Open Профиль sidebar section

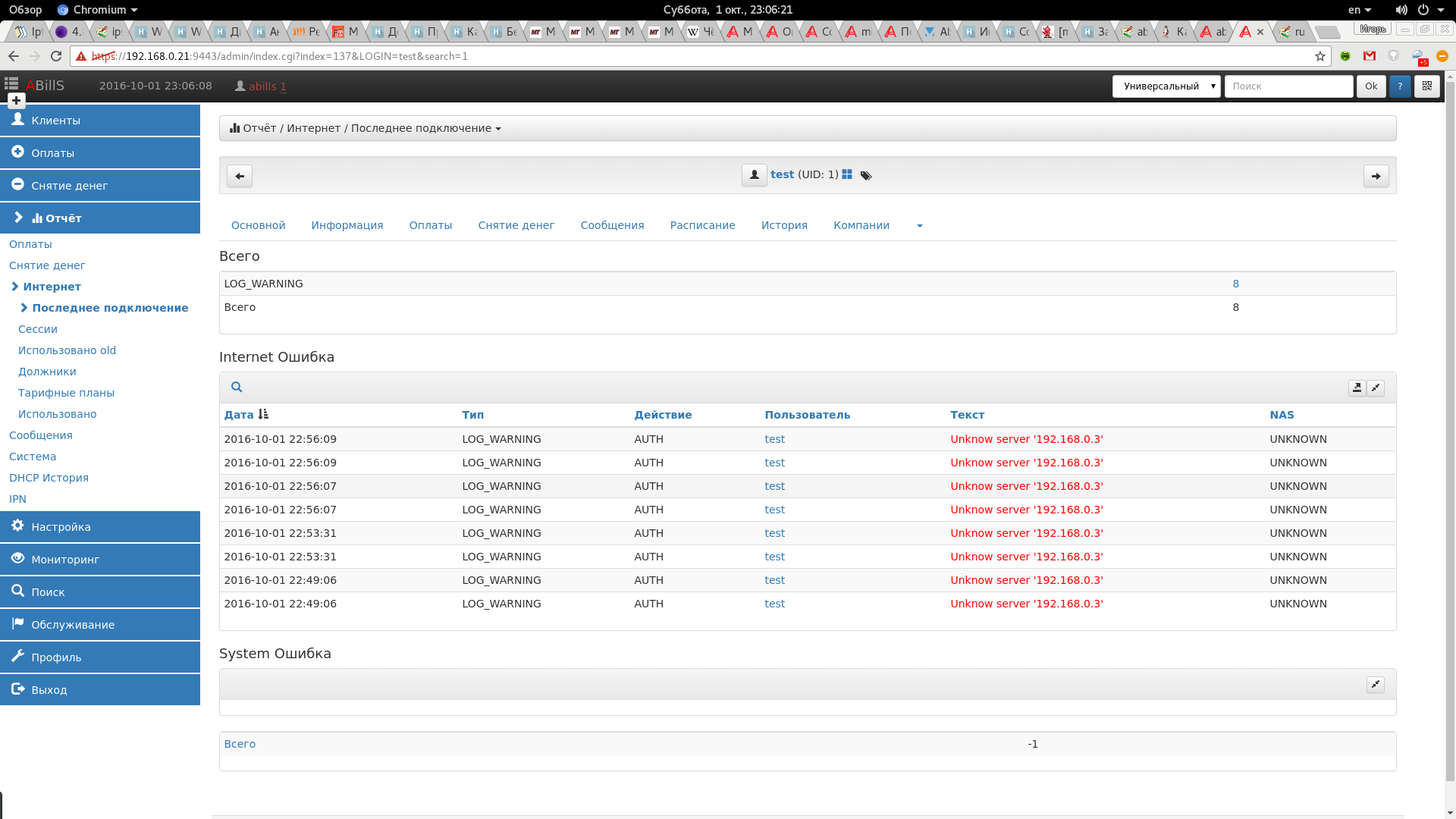[100, 657]
